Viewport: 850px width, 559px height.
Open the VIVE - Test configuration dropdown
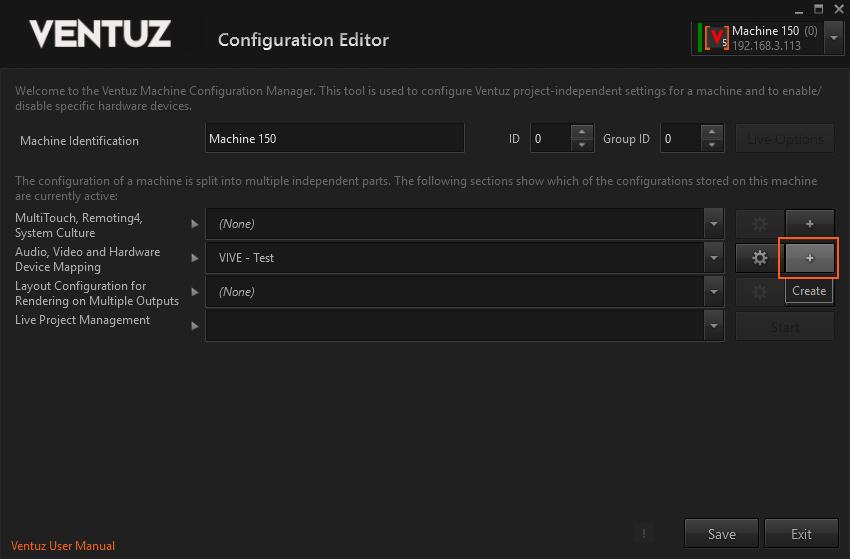pos(713,258)
